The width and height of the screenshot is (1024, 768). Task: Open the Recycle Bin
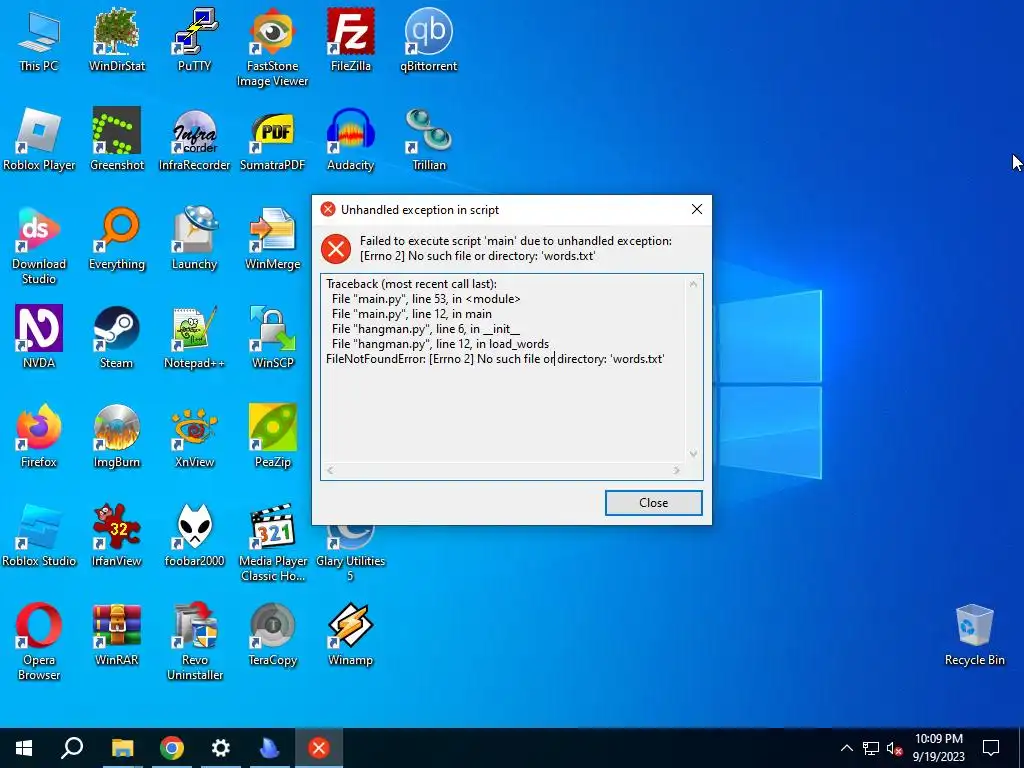(x=974, y=635)
